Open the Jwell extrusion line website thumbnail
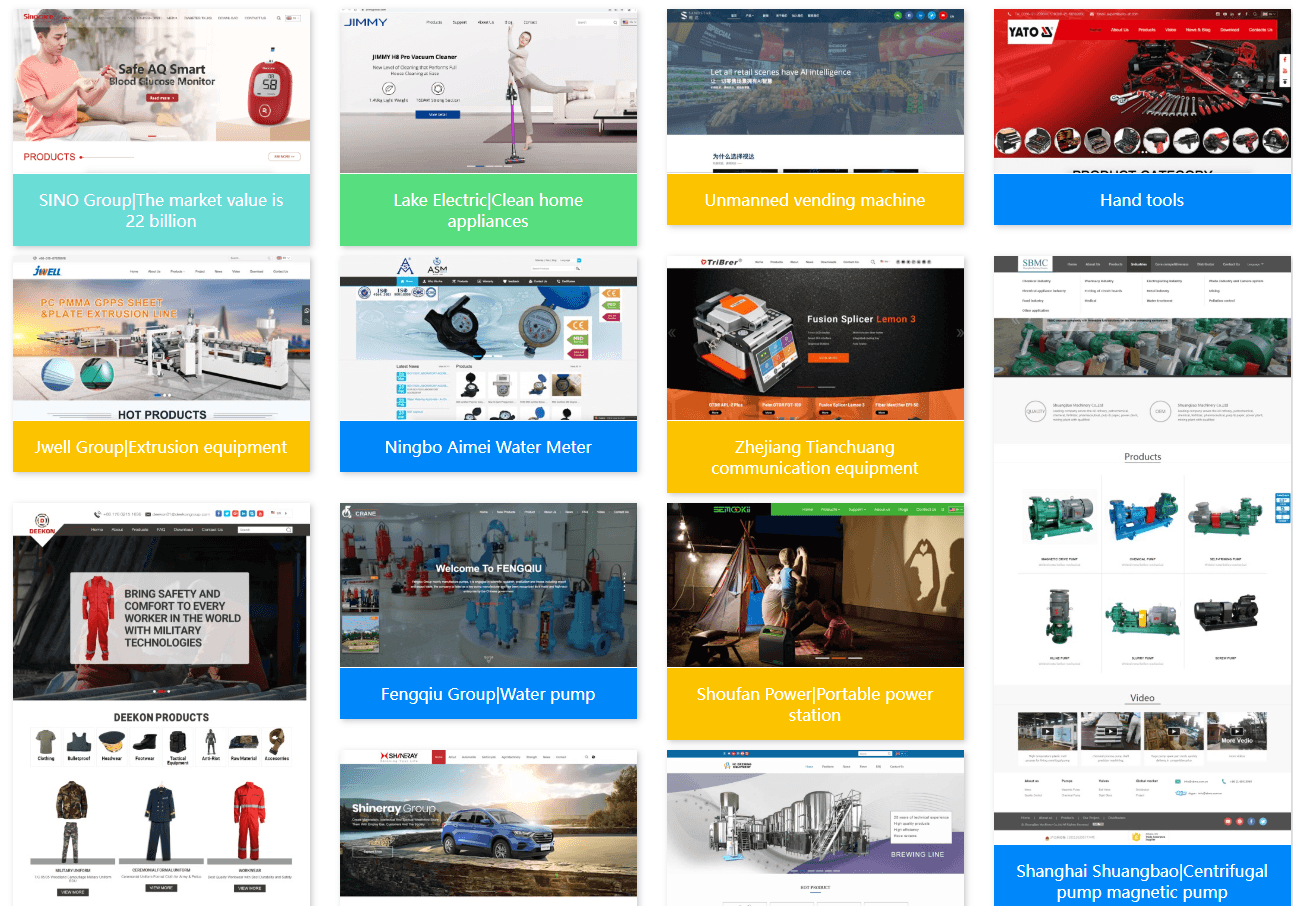 (161, 339)
